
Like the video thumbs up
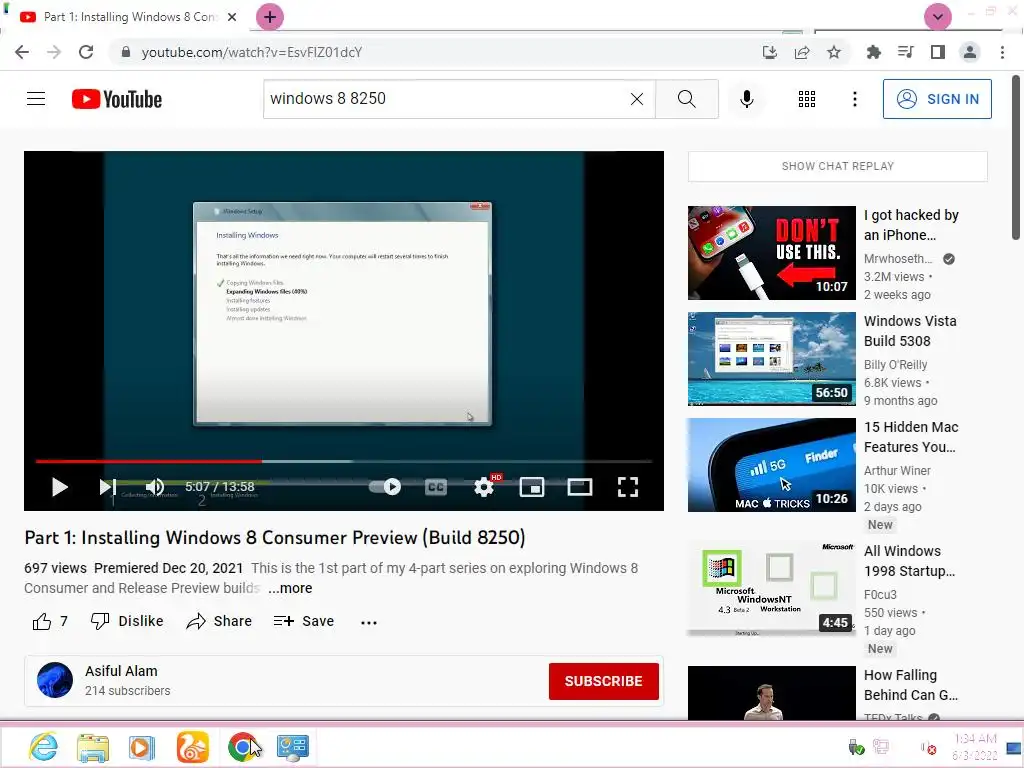click(42, 621)
